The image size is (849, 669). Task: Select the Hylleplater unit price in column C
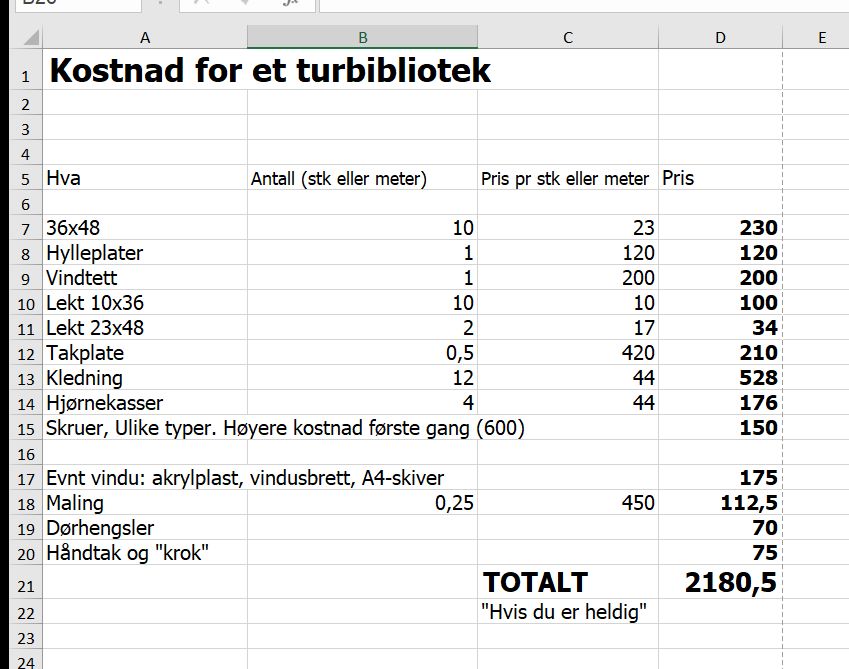click(x=568, y=253)
